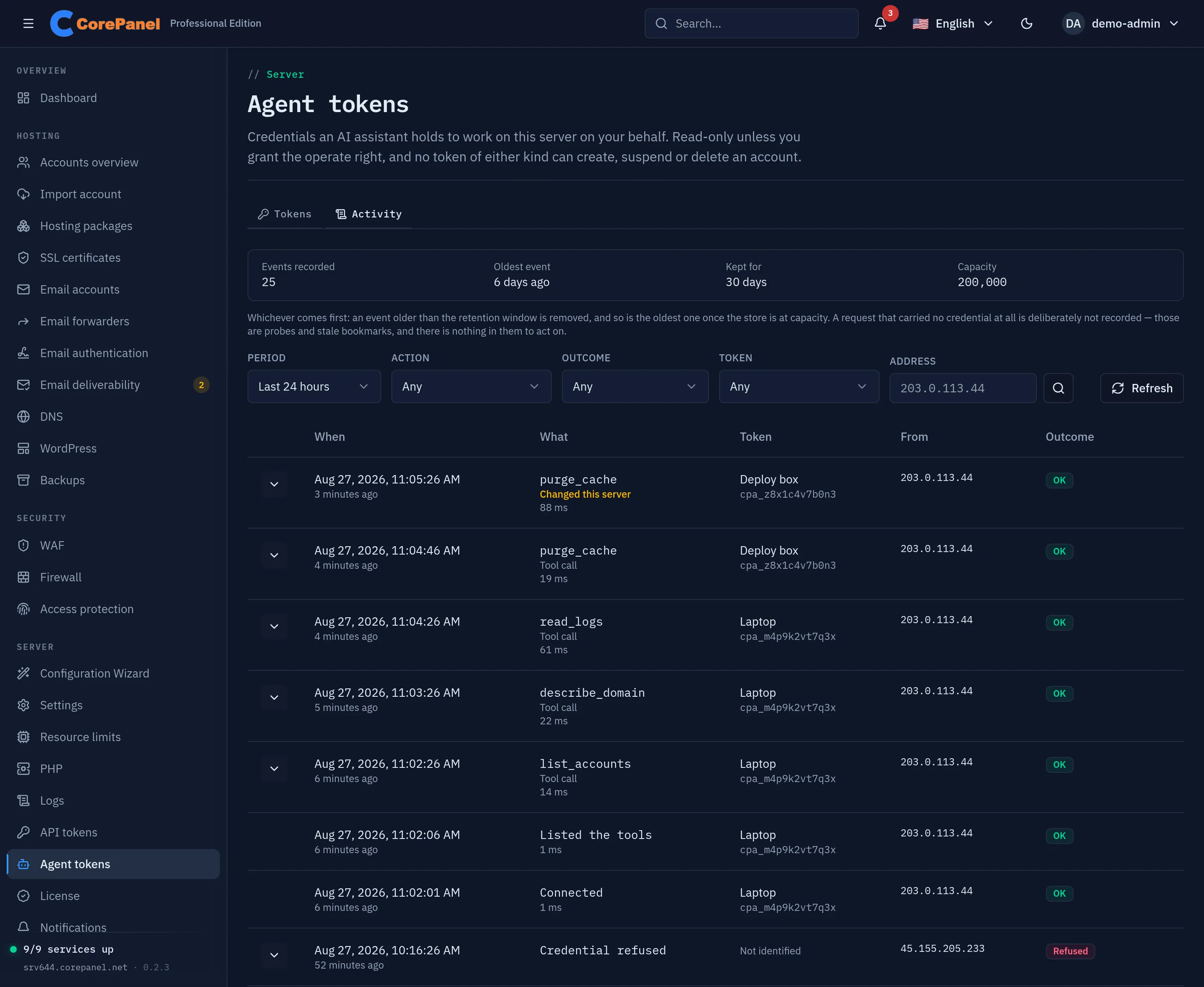Click the CorePanel logo
The image size is (1204, 987).
[x=105, y=23]
